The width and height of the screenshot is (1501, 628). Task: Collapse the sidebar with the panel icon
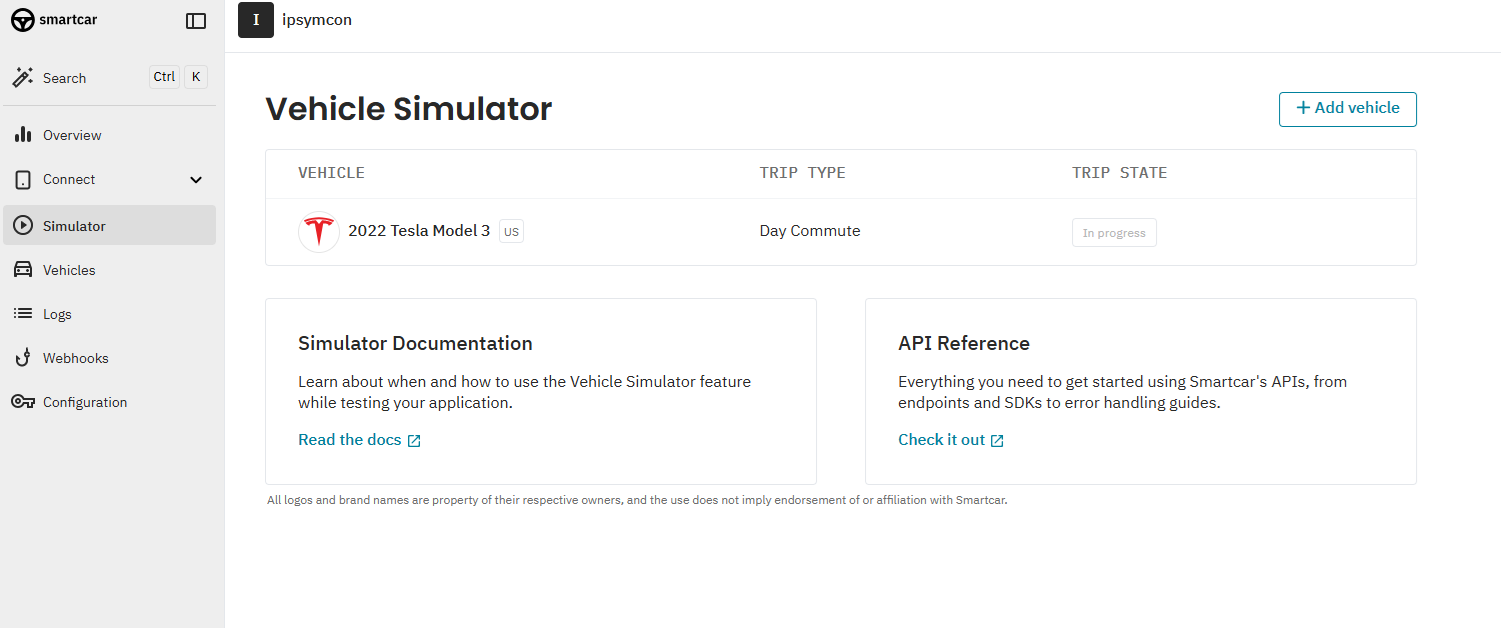(196, 20)
